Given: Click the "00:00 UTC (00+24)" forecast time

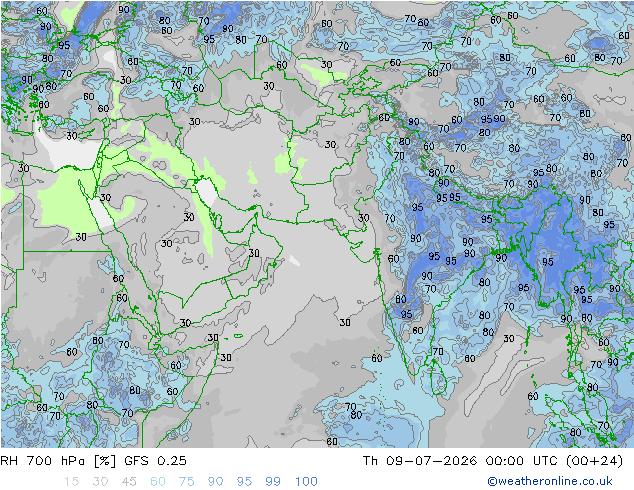Looking at the screenshot, I should pyautogui.click(x=554, y=461).
